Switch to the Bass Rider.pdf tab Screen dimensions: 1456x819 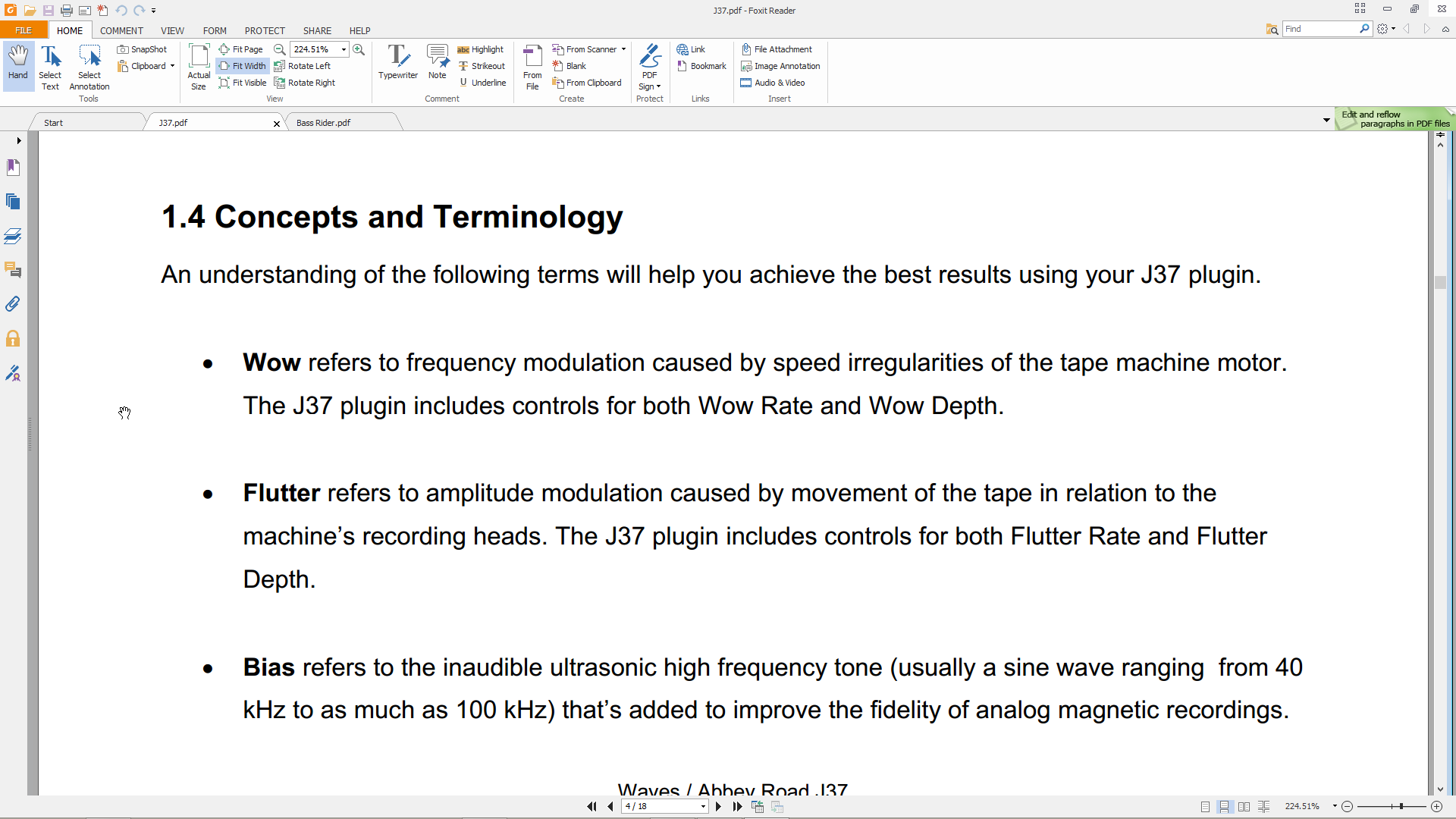(x=324, y=123)
